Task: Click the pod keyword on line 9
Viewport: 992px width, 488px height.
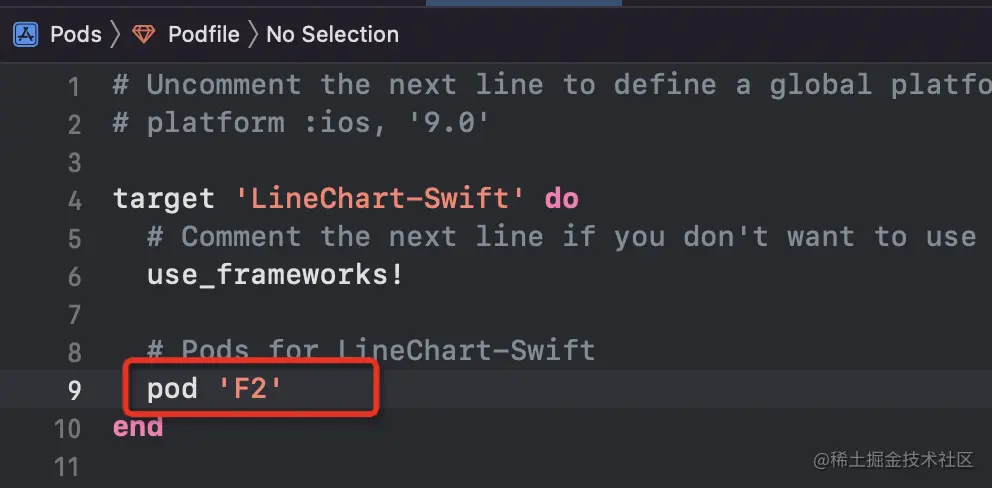Action: pos(172,389)
